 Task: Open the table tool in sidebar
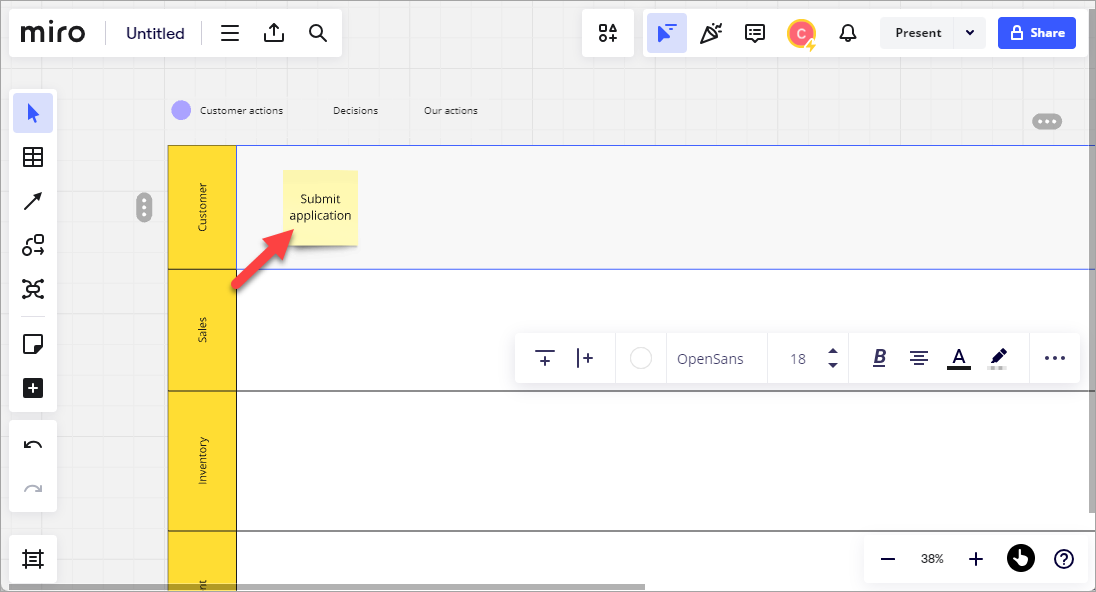pyautogui.click(x=33, y=157)
